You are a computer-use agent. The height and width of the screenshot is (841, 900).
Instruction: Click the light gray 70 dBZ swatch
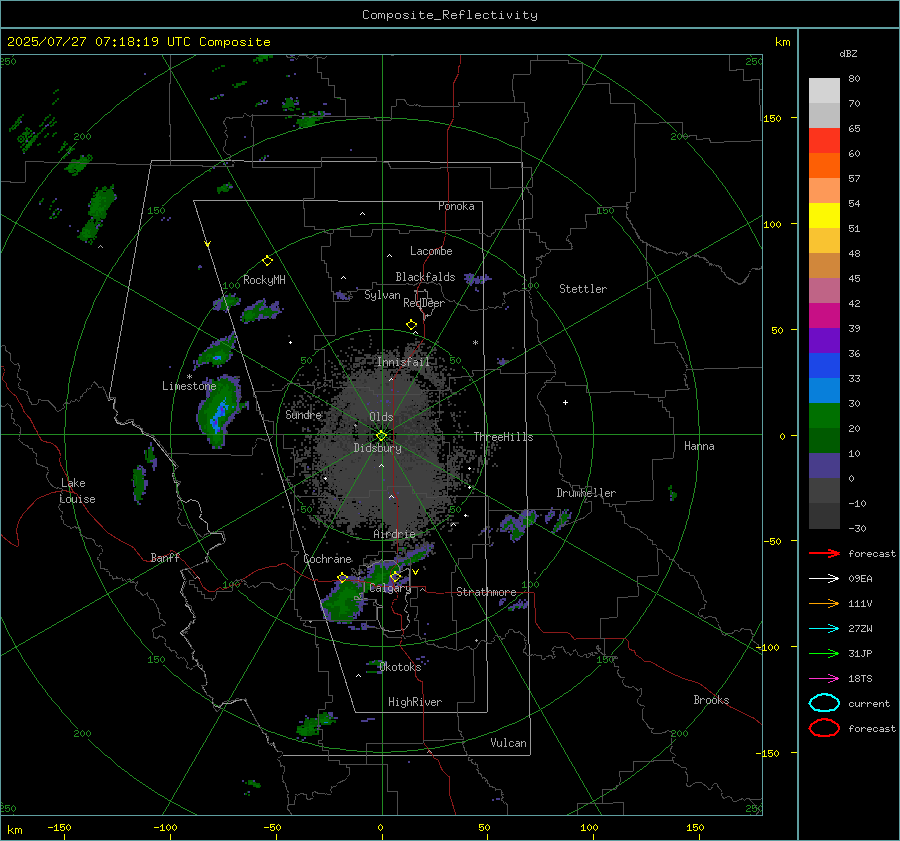[x=824, y=91]
